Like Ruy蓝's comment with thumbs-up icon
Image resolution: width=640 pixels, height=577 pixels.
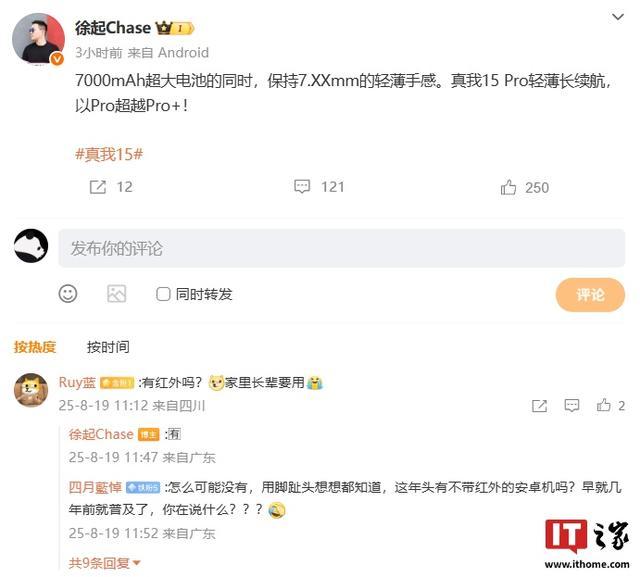603,405
